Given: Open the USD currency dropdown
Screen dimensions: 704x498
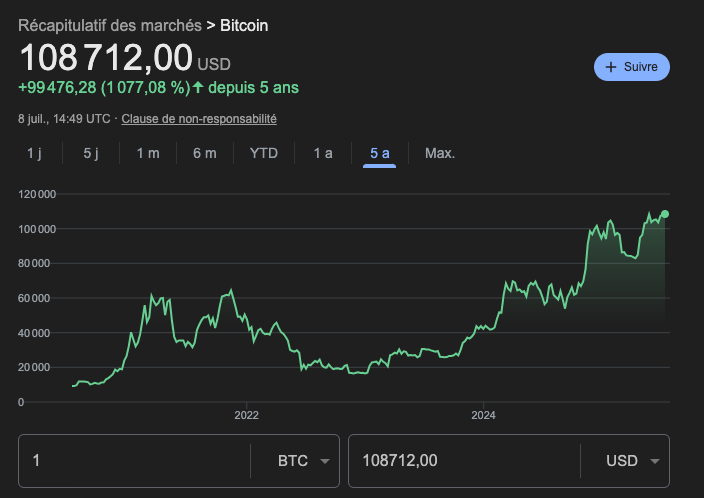Looking at the screenshot, I should point(633,461).
